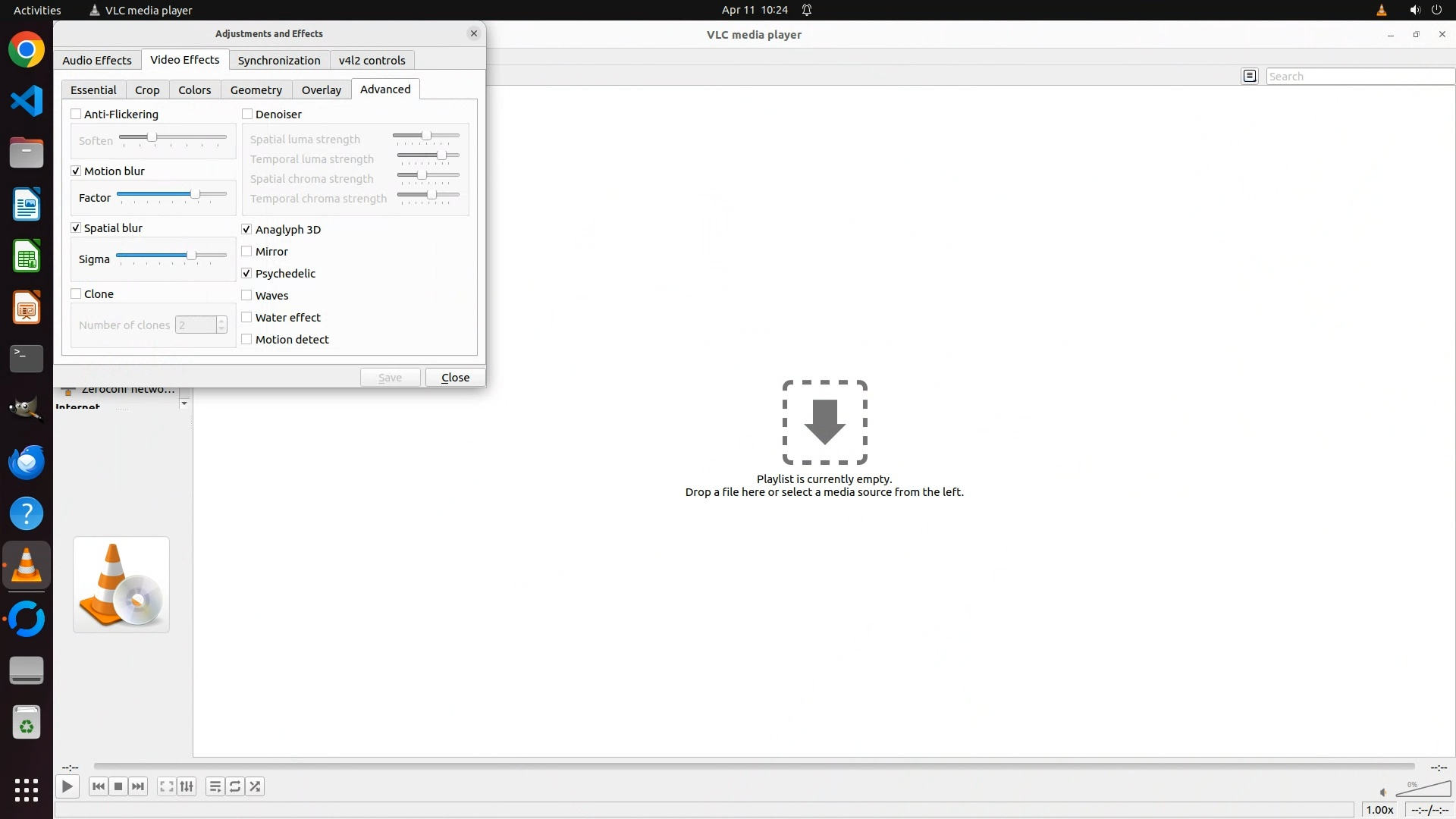Viewport: 1456px width, 819px height.
Task: Click the playlist Search field
Action: pyautogui.click(x=1359, y=76)
